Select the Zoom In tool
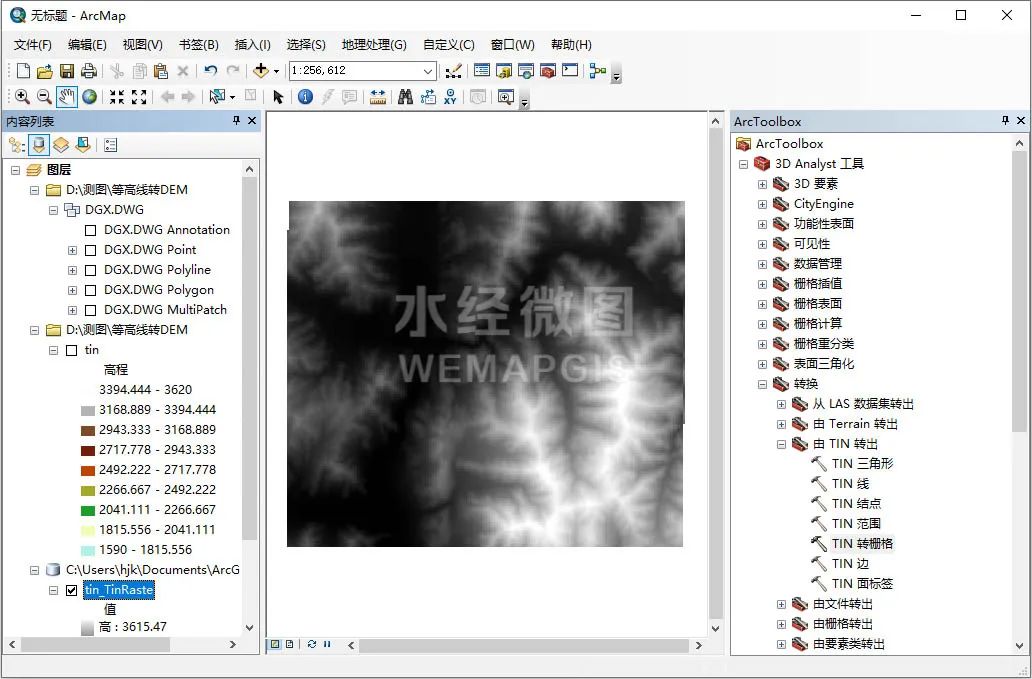This screenshot has height=679, width=1032. point(22,97)
